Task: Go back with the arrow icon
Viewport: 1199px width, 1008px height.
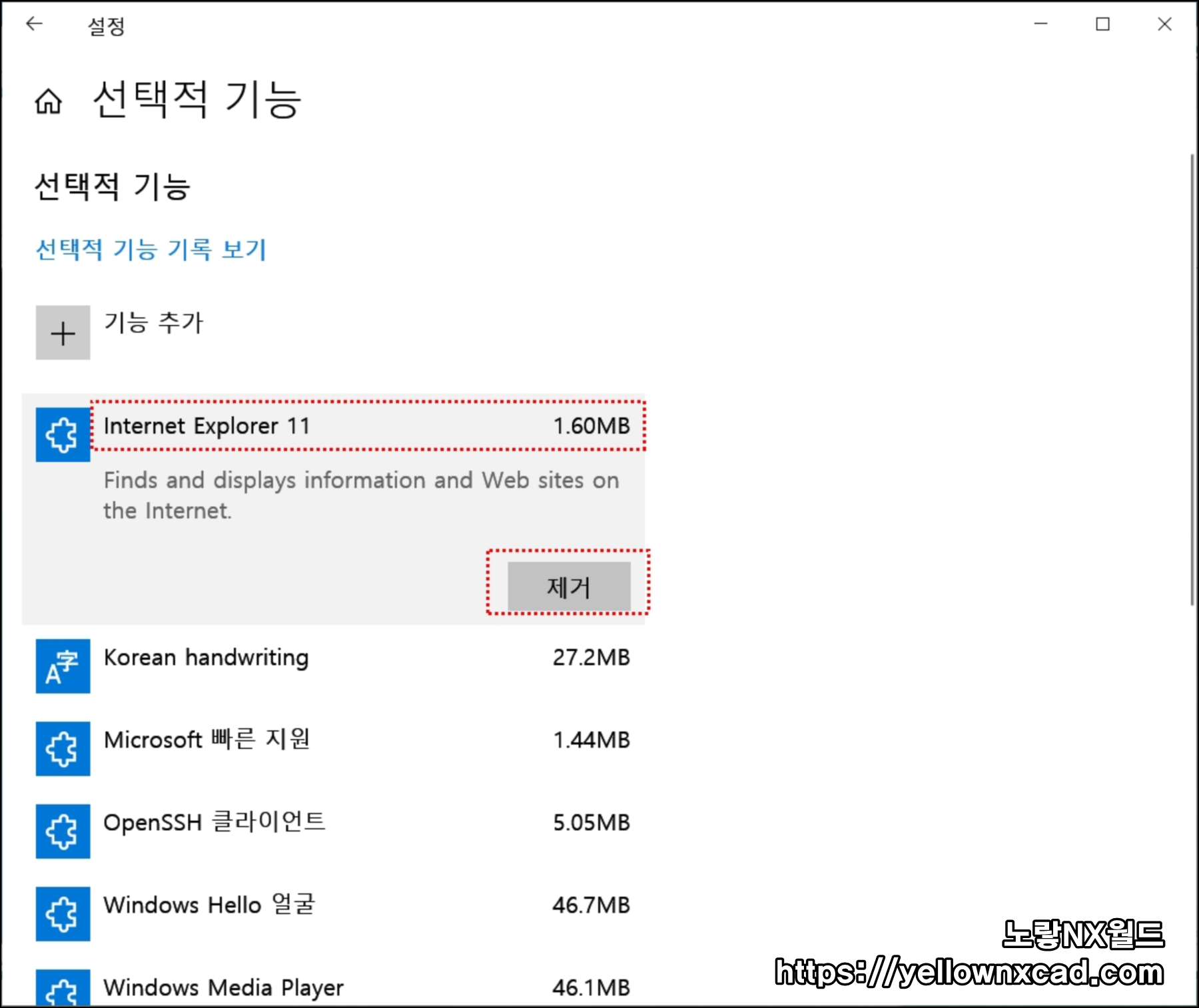Action: click(34, 24)
